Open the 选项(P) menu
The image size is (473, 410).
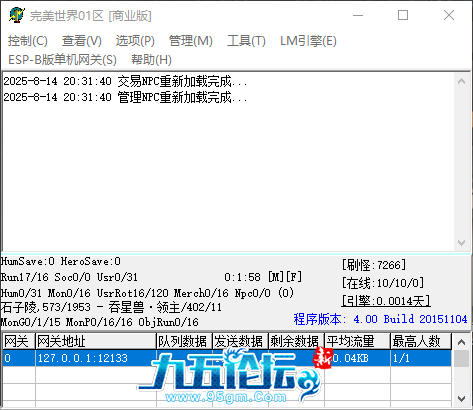click(x=135, y=41)
